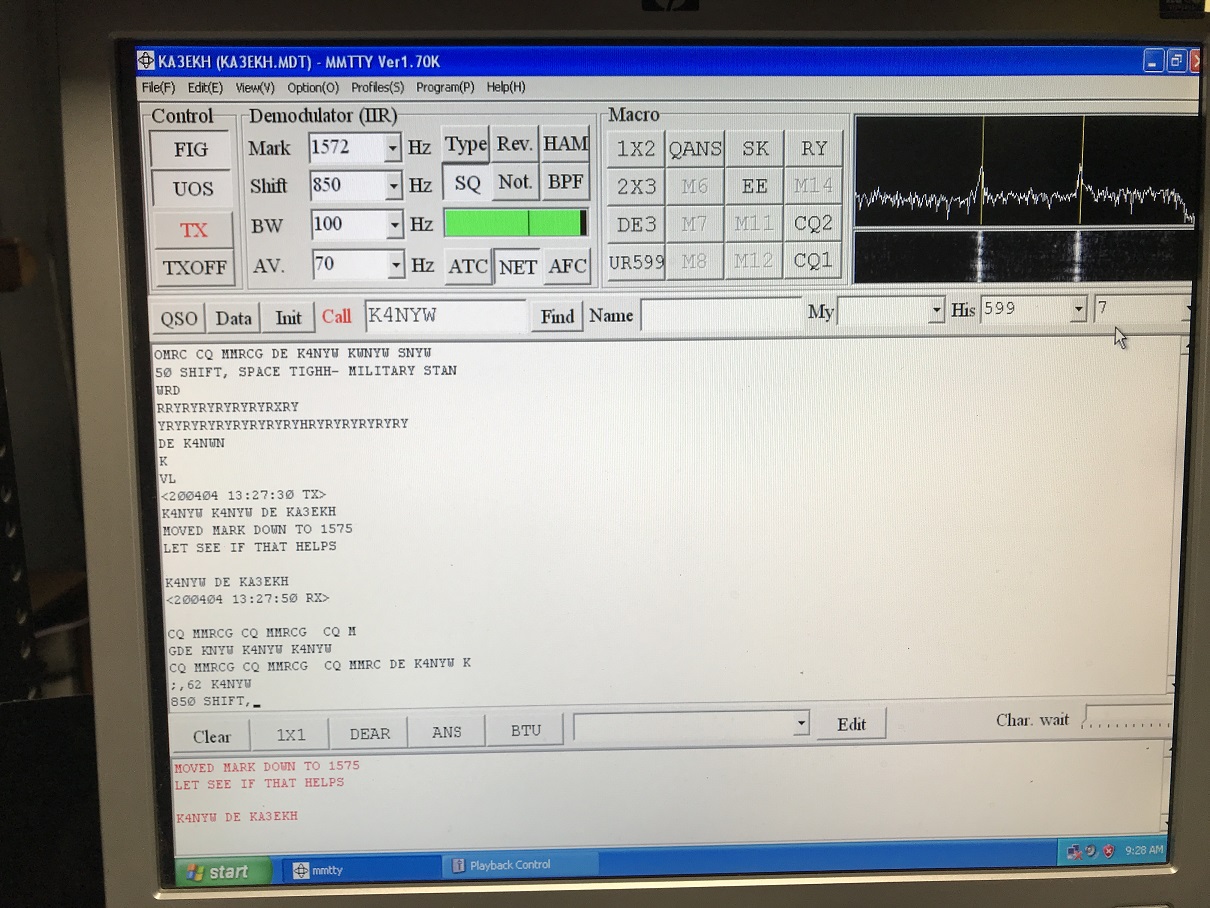Click the Data log button
This screenshot has height=908, width=1210.
[x=233, y=319]
